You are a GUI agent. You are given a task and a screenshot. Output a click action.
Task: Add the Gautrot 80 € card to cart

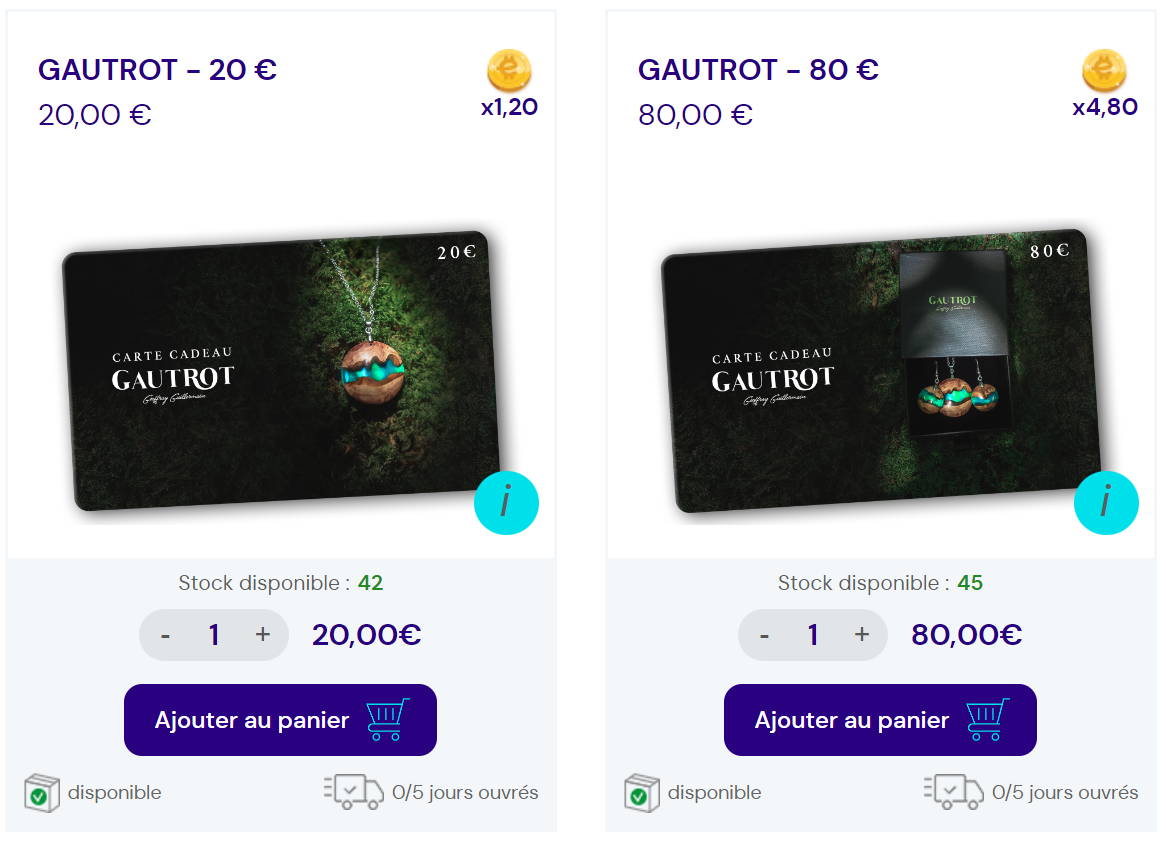(x=880, y=720)
